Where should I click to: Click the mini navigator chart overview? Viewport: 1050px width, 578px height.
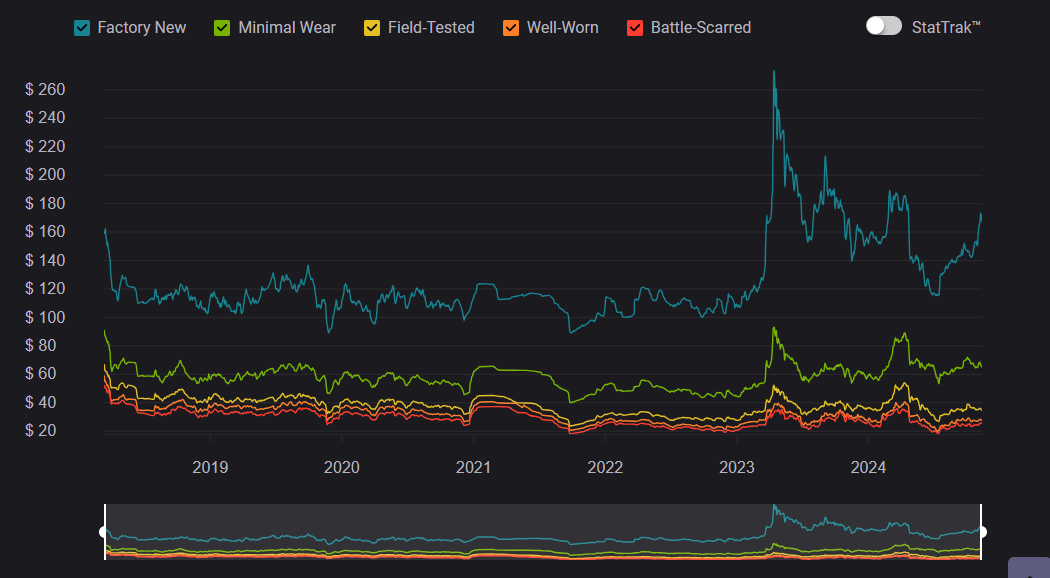coord(540,533)
